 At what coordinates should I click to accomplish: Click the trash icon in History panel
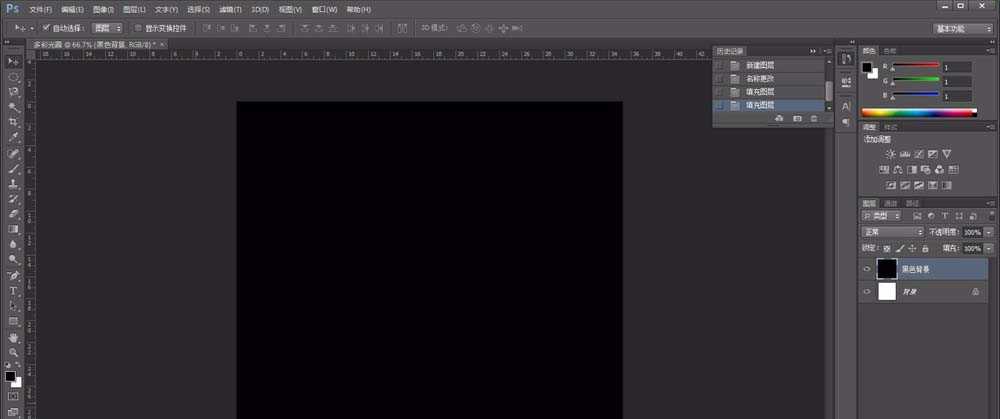point(814,119)
